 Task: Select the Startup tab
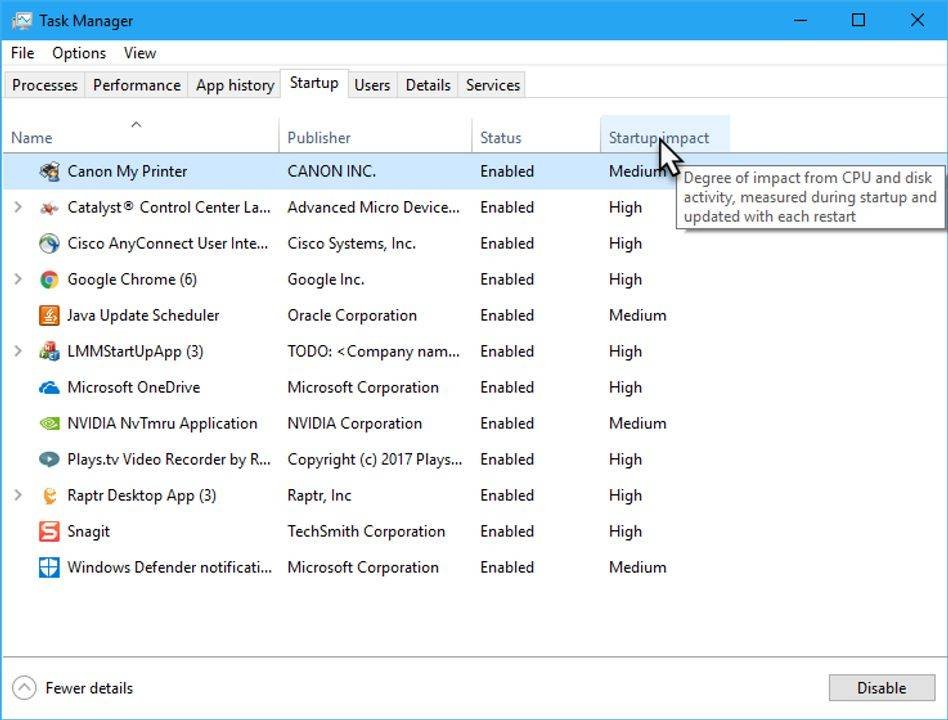click(x=314, y=83)
